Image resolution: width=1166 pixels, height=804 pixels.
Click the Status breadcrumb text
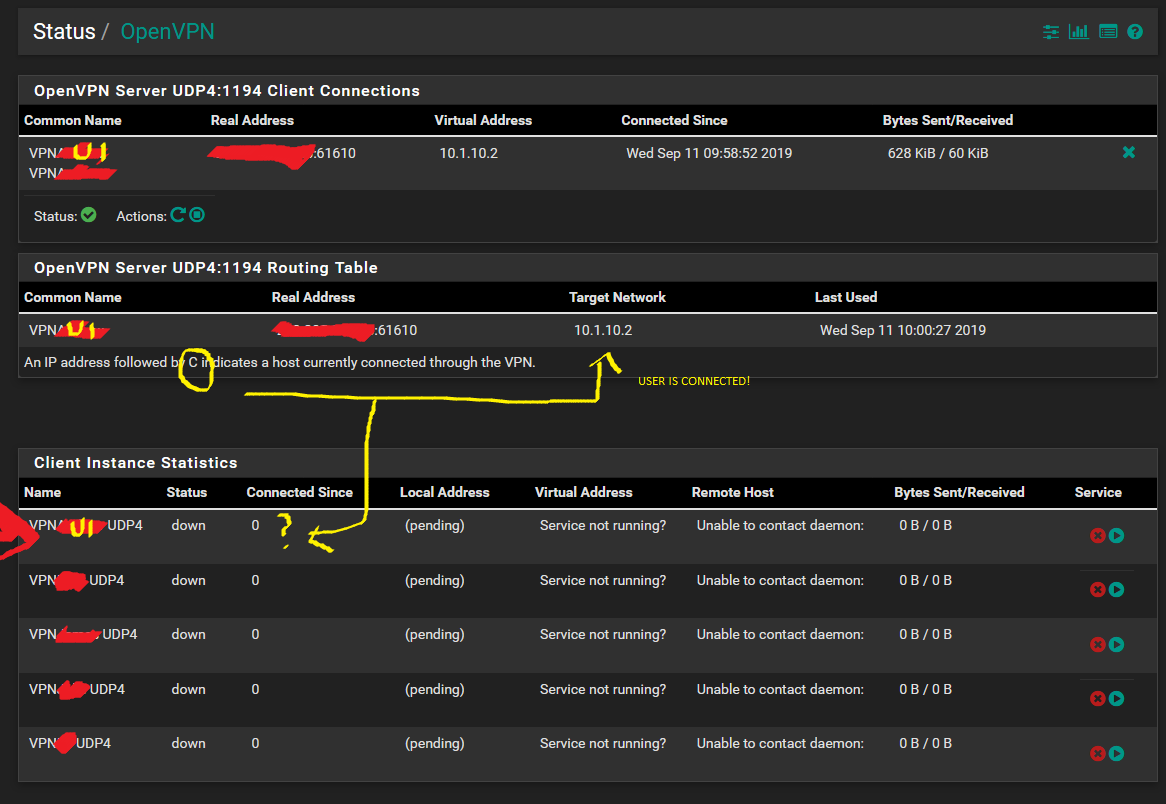coord(64,31)
